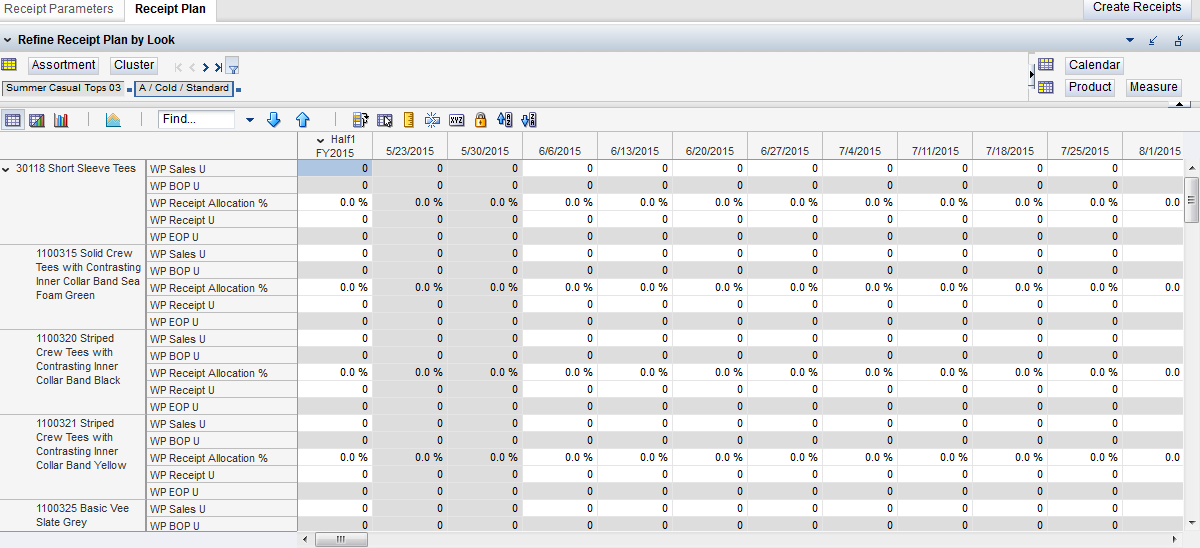This screenshot has width=1200, height=548.
Task: Click WP EOP U label for 1100321 item
Action: pos(221,492)
